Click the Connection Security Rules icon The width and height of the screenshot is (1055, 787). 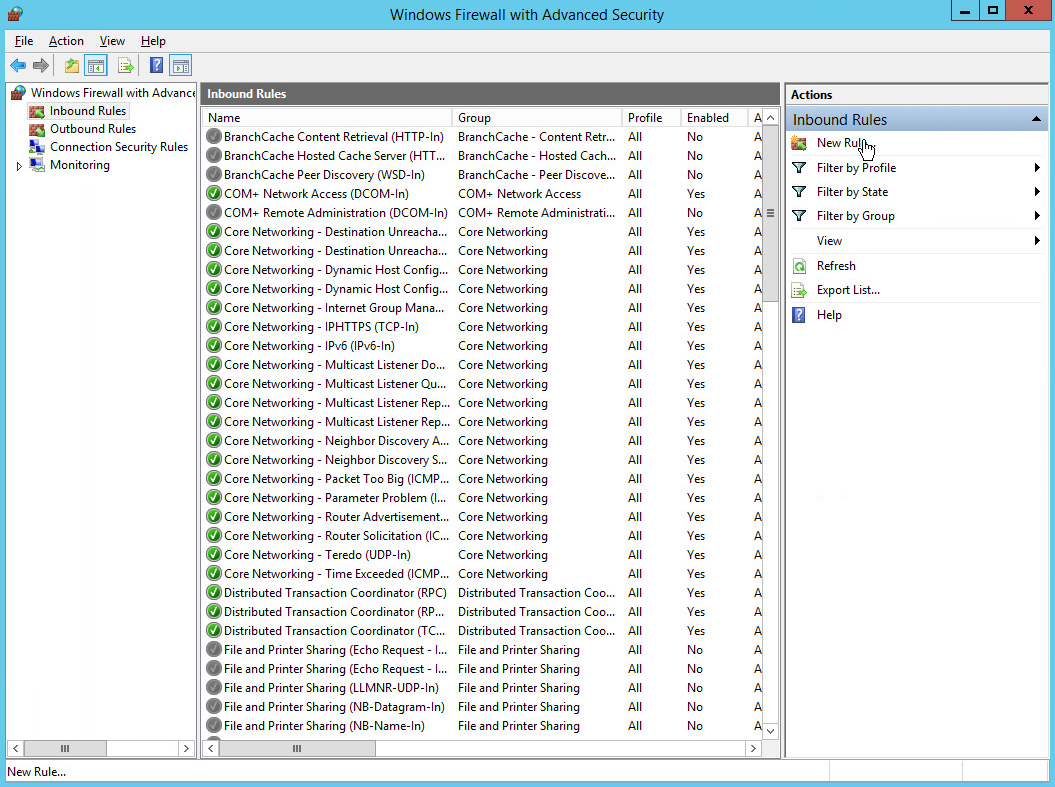click(37, 147)
